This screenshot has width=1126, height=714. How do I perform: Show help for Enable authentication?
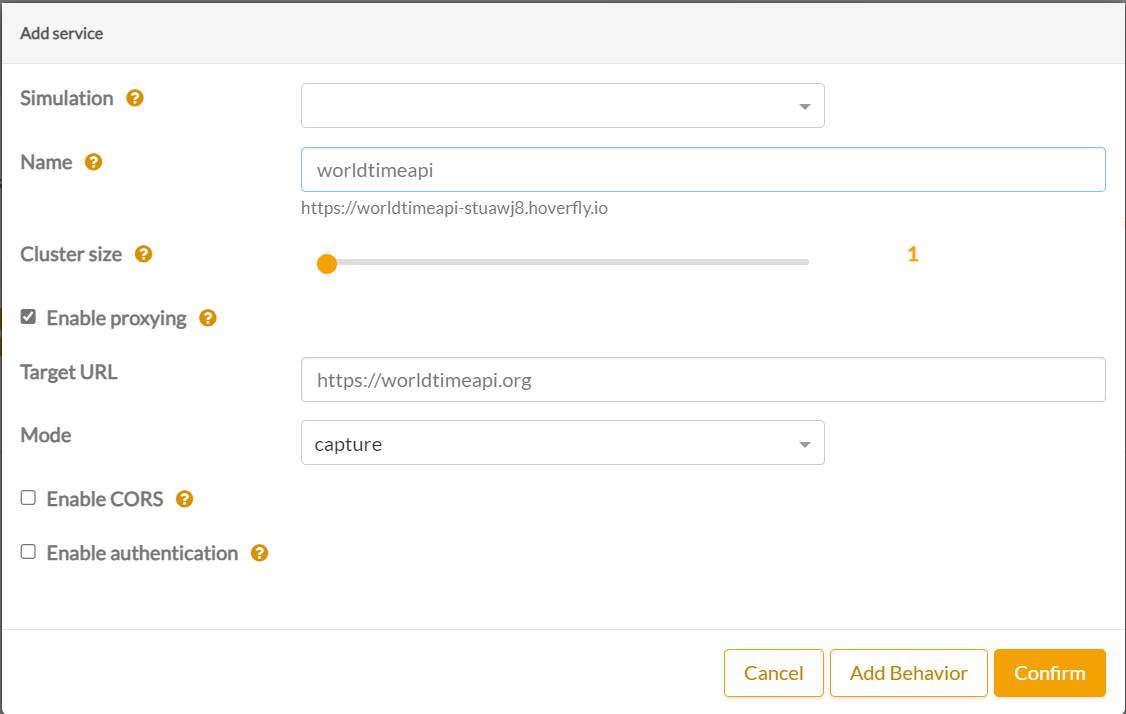point(259,553)
